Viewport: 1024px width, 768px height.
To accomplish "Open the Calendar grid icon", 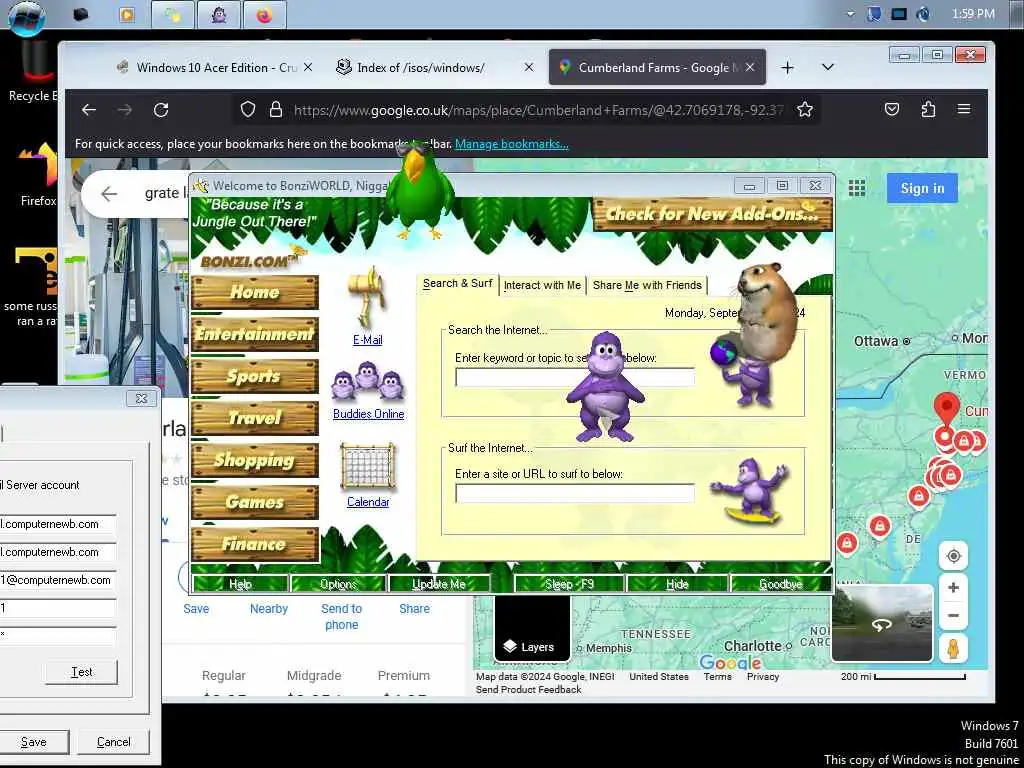I will (x=368, y=468).
